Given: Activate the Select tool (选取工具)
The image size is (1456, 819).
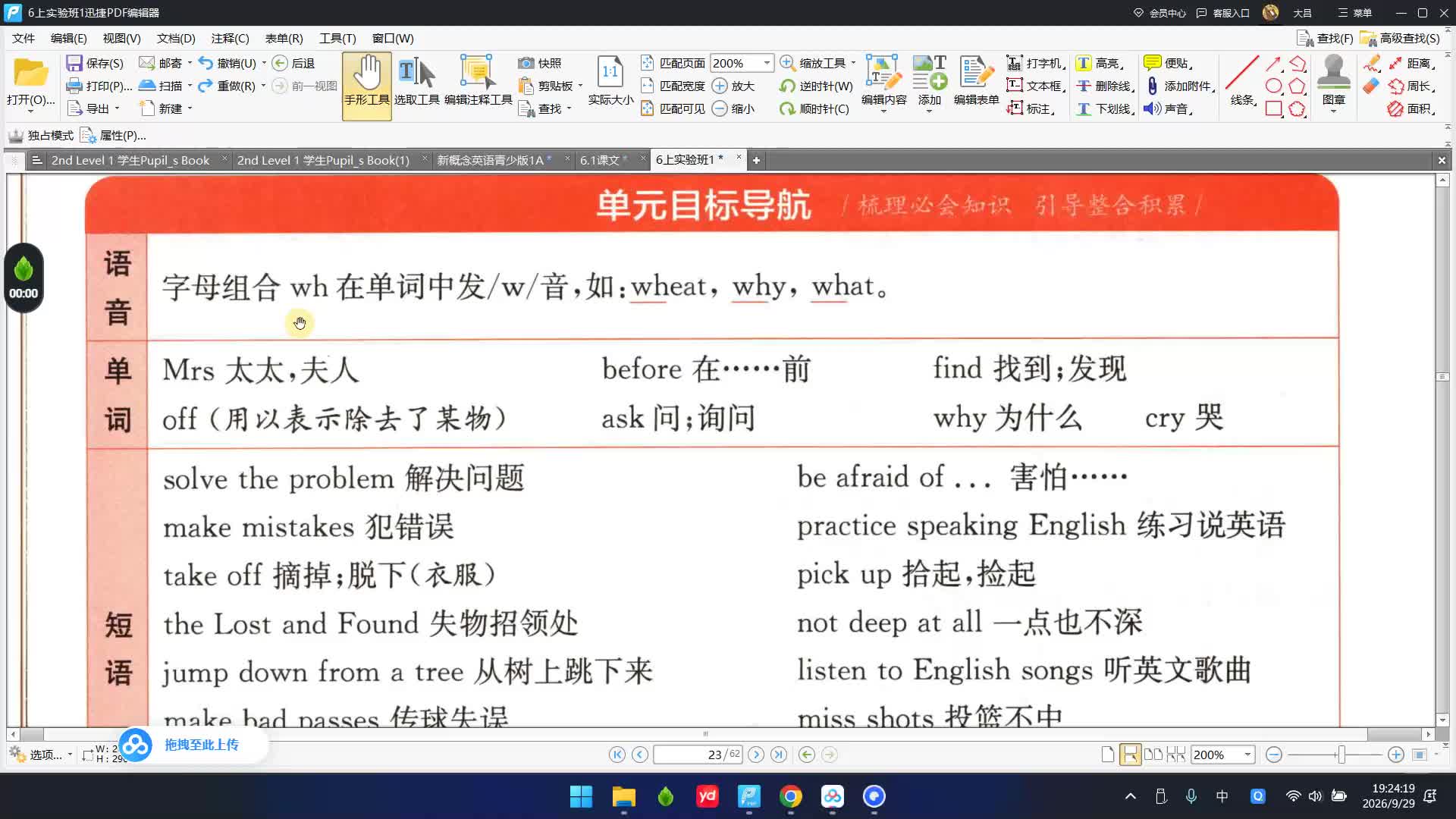Looking at the screenshot, I should [416, 81].
